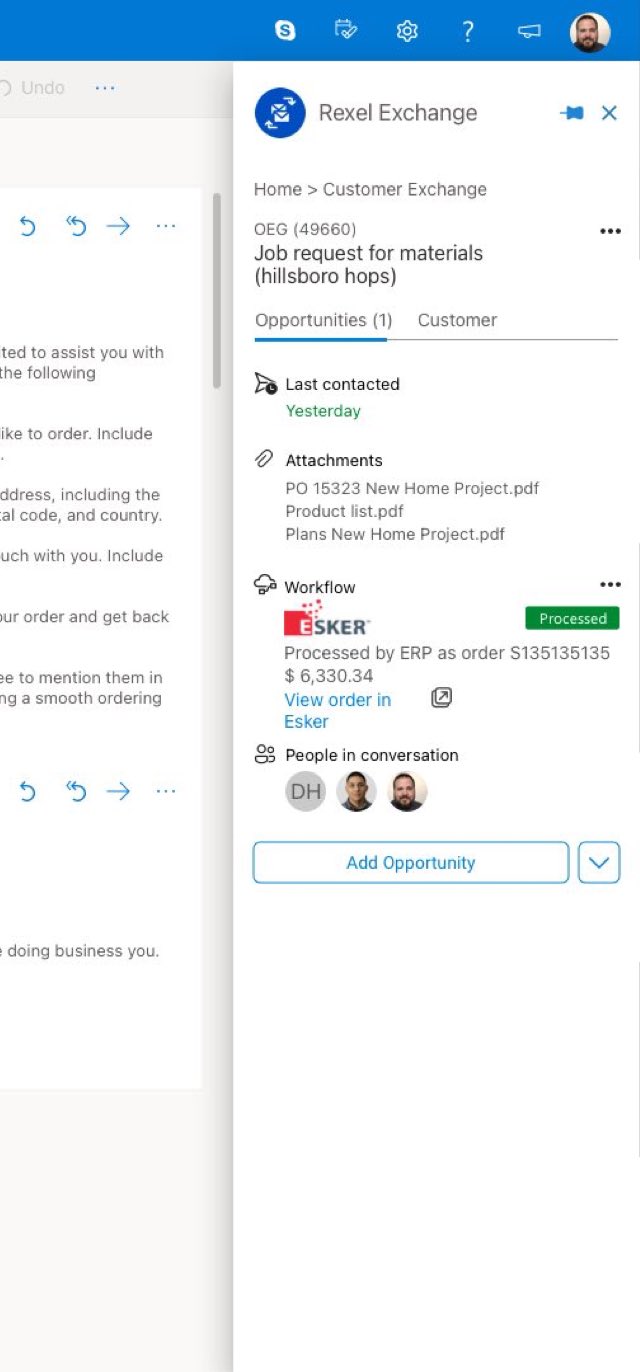
Task: Click the Reply arrow icon
Action: click(28, 226)
